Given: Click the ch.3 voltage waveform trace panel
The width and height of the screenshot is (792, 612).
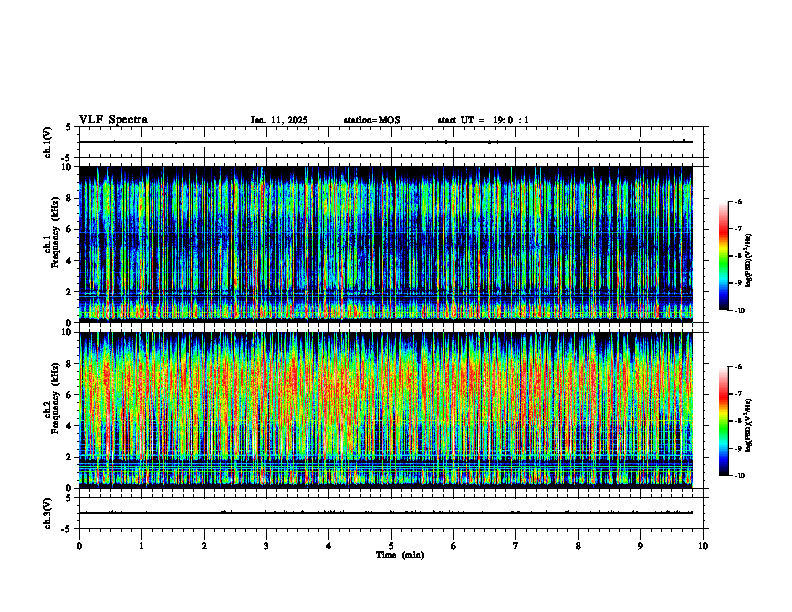Looking at the screenshot, I should 391,513.
